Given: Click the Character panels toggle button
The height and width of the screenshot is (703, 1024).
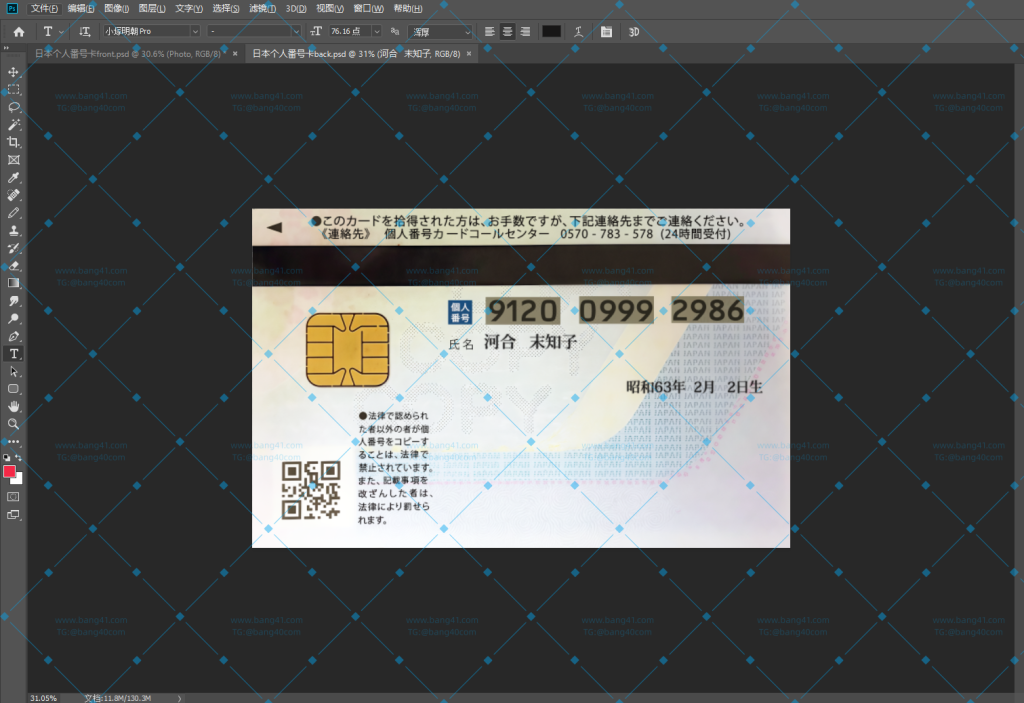Looking at the screenshot, I should 606,31.
